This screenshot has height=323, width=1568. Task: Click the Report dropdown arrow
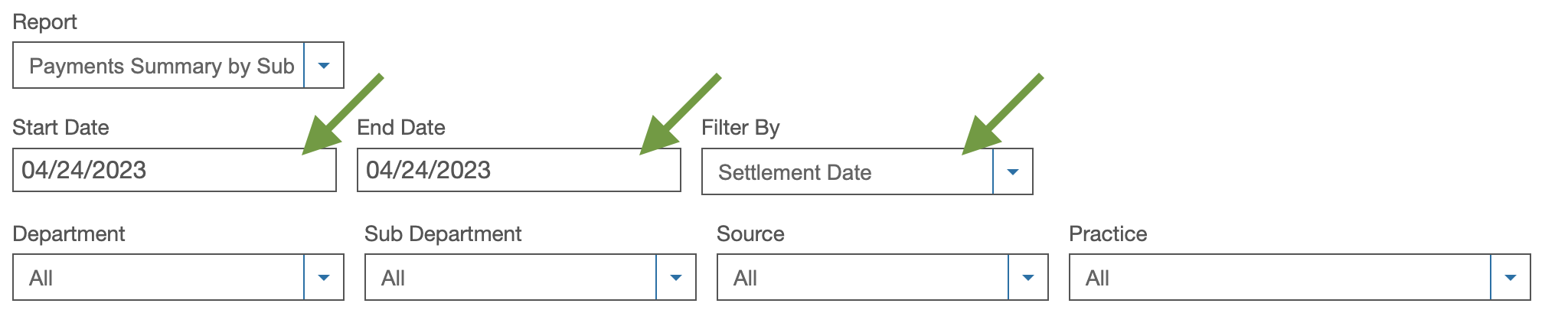pyautogui.click(x=324, y=66)
